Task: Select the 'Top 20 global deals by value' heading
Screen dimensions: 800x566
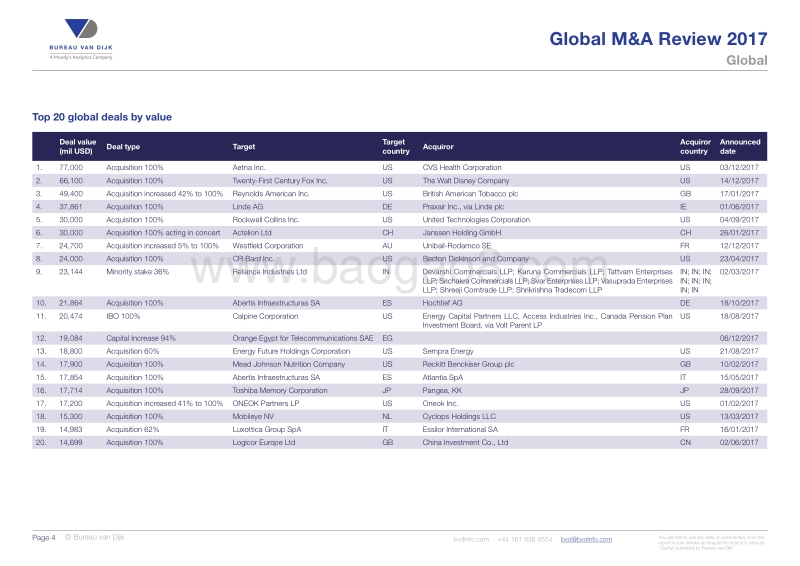Action: pos(102,117)
